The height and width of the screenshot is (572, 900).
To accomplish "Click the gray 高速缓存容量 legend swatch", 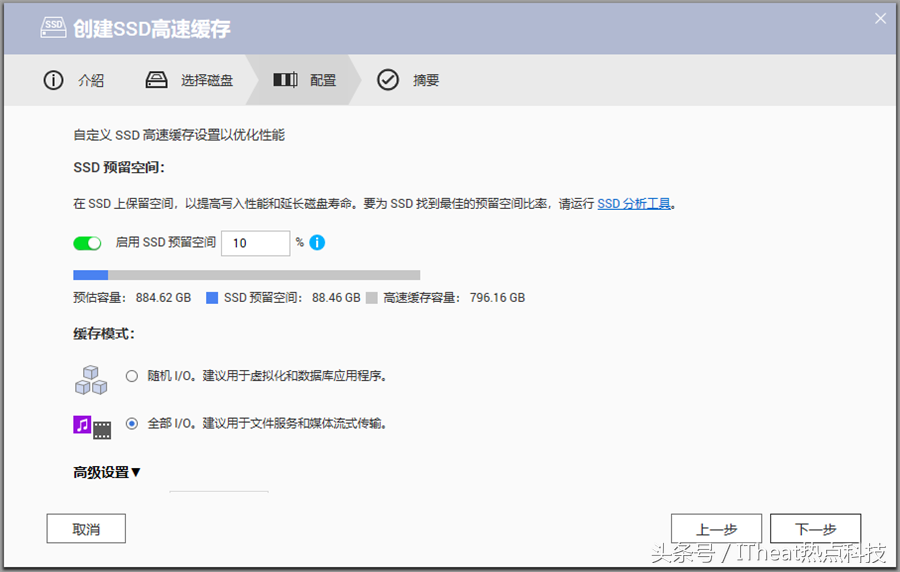I will pos(371,298).
